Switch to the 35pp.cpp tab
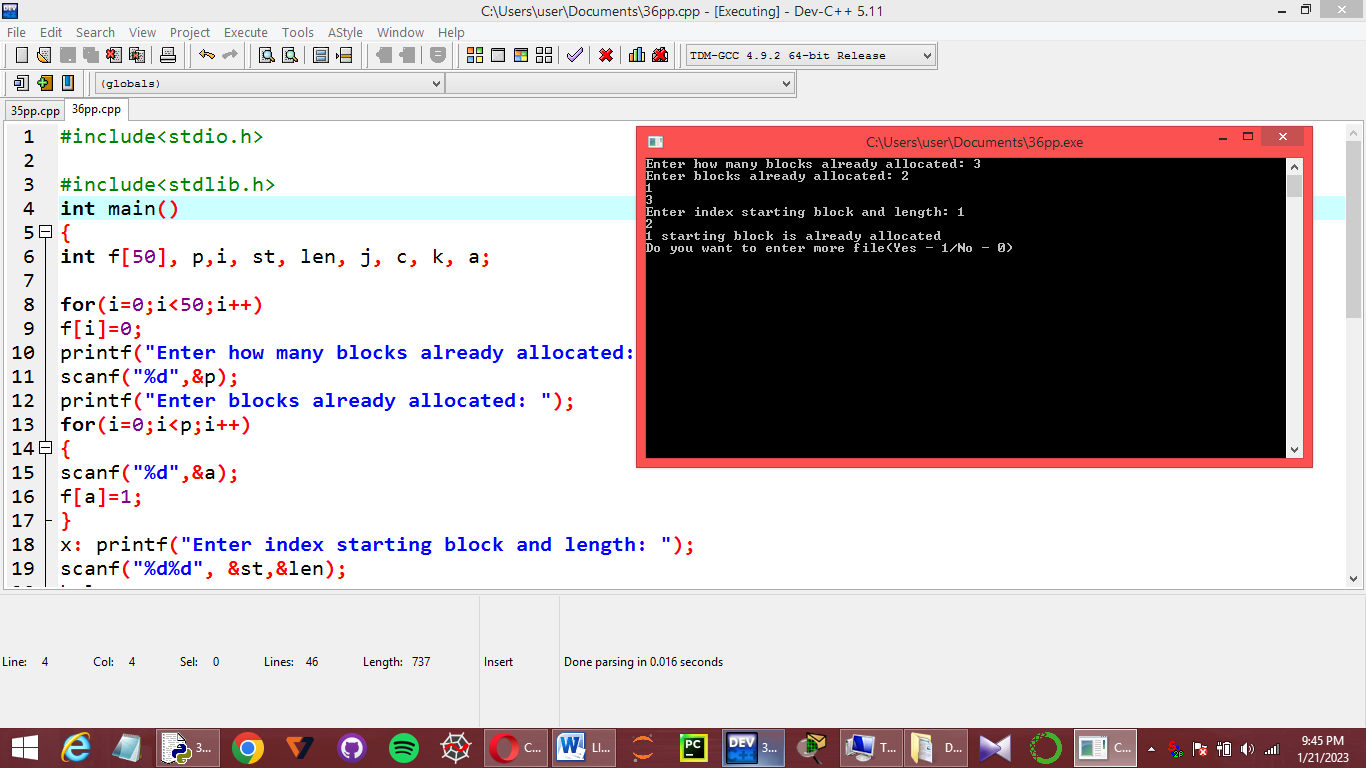Viewport: 1366px width, 768px height. click(x=35, y=111)
